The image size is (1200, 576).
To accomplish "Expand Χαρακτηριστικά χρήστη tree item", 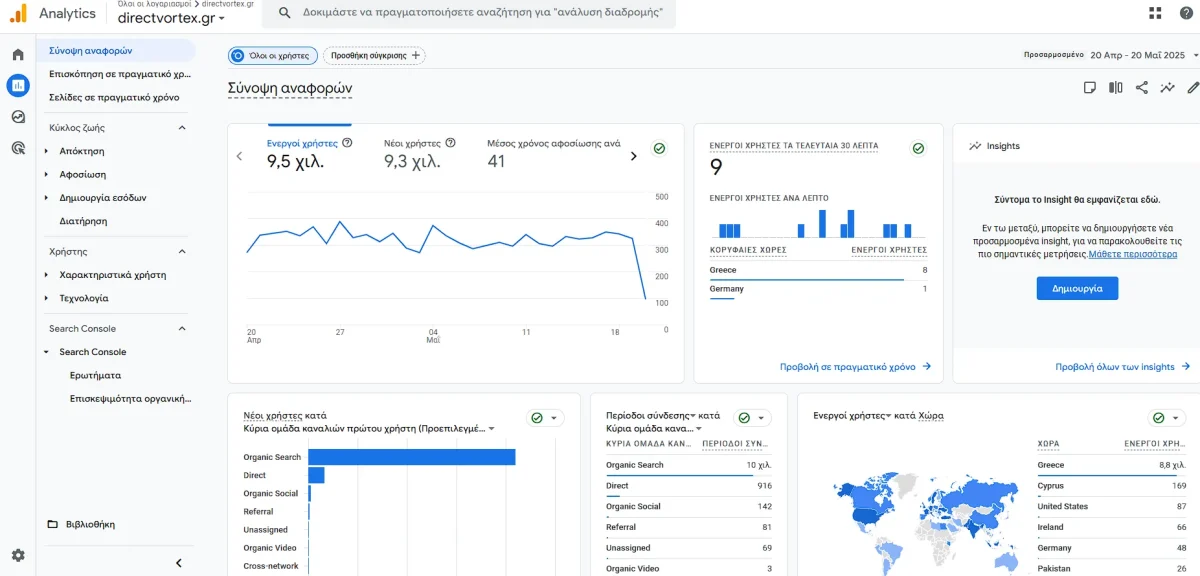I will 47,275.
